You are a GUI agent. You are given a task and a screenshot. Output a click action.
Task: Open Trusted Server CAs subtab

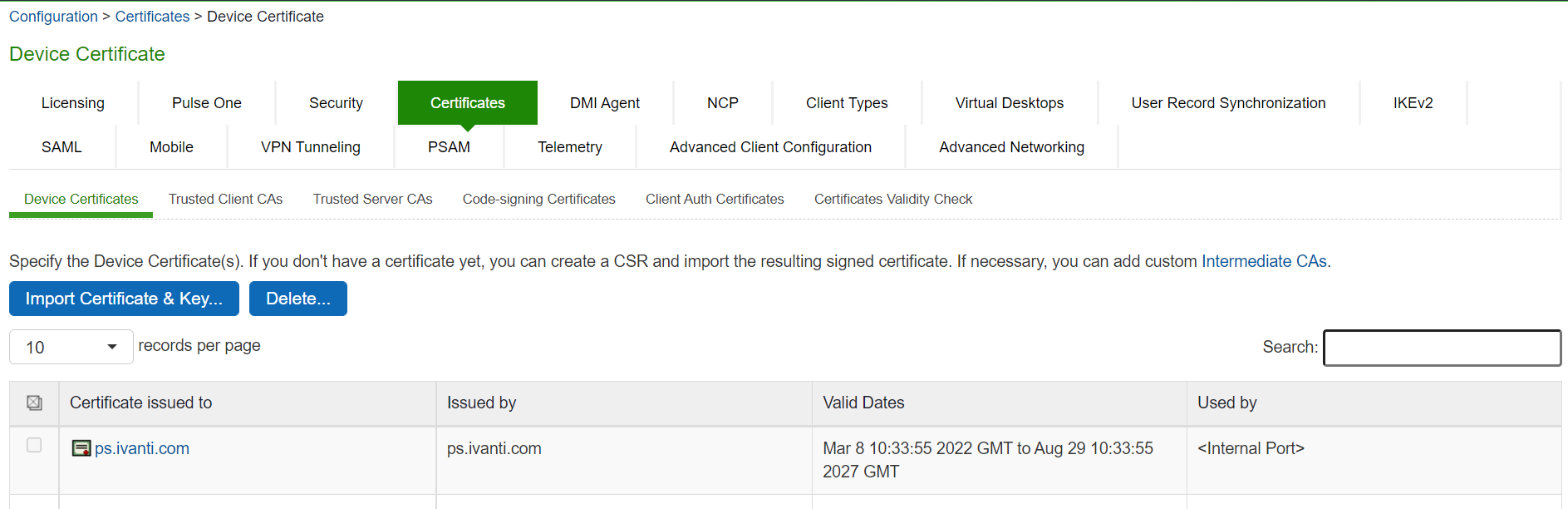(x=372, y=200)
